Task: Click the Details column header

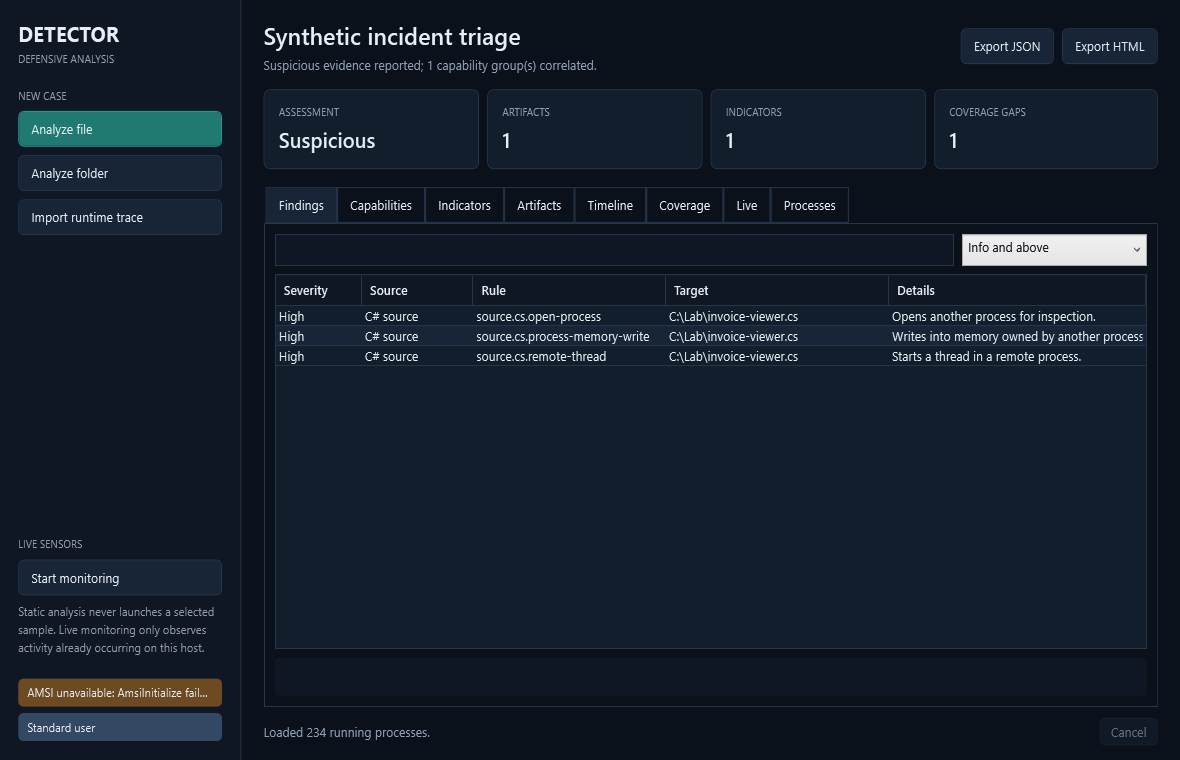Action: click(x=1017, y=290)
